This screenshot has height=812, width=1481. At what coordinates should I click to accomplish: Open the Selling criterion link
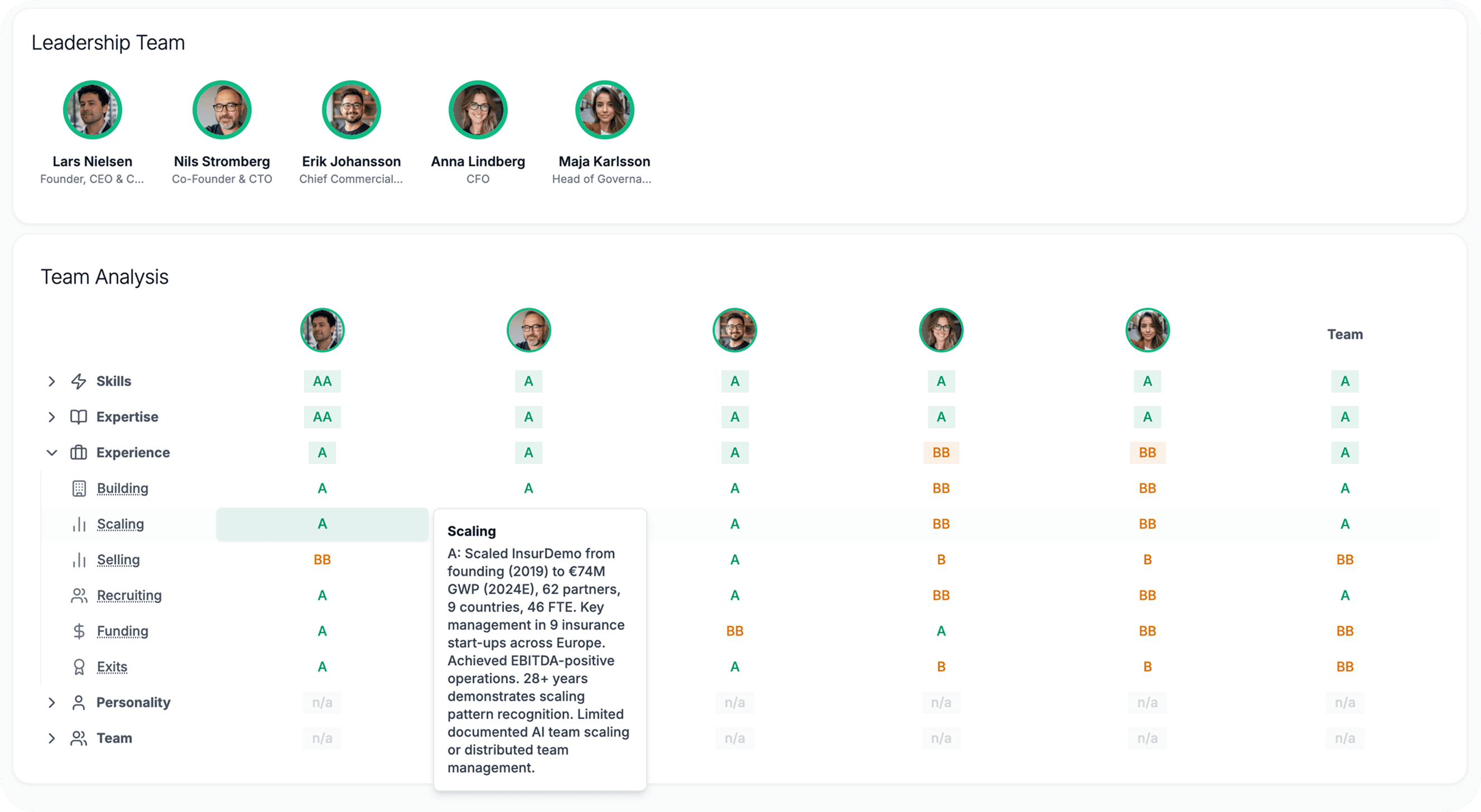coord(118,560)
